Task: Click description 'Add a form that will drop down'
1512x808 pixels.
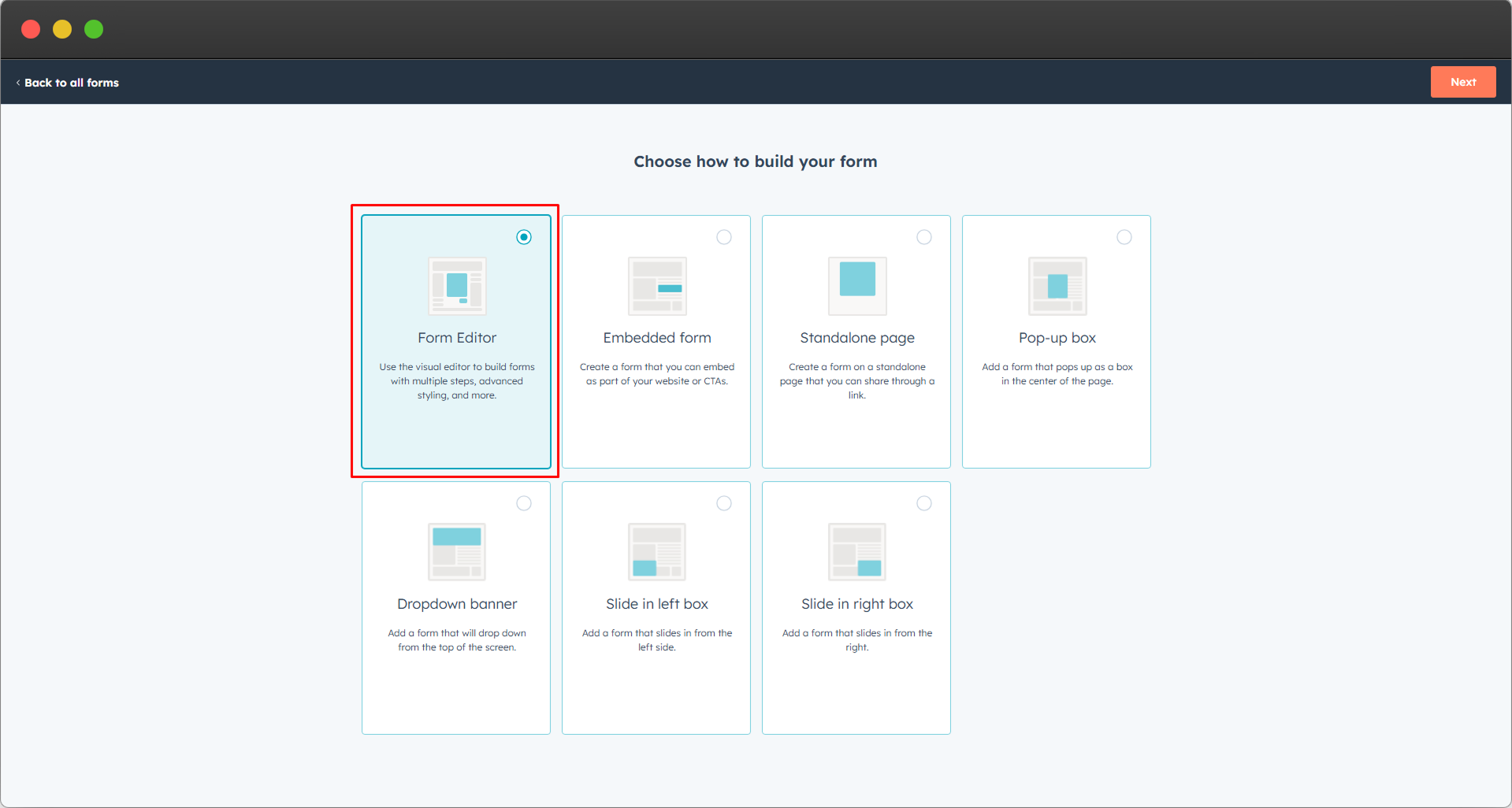Action: 457,640
